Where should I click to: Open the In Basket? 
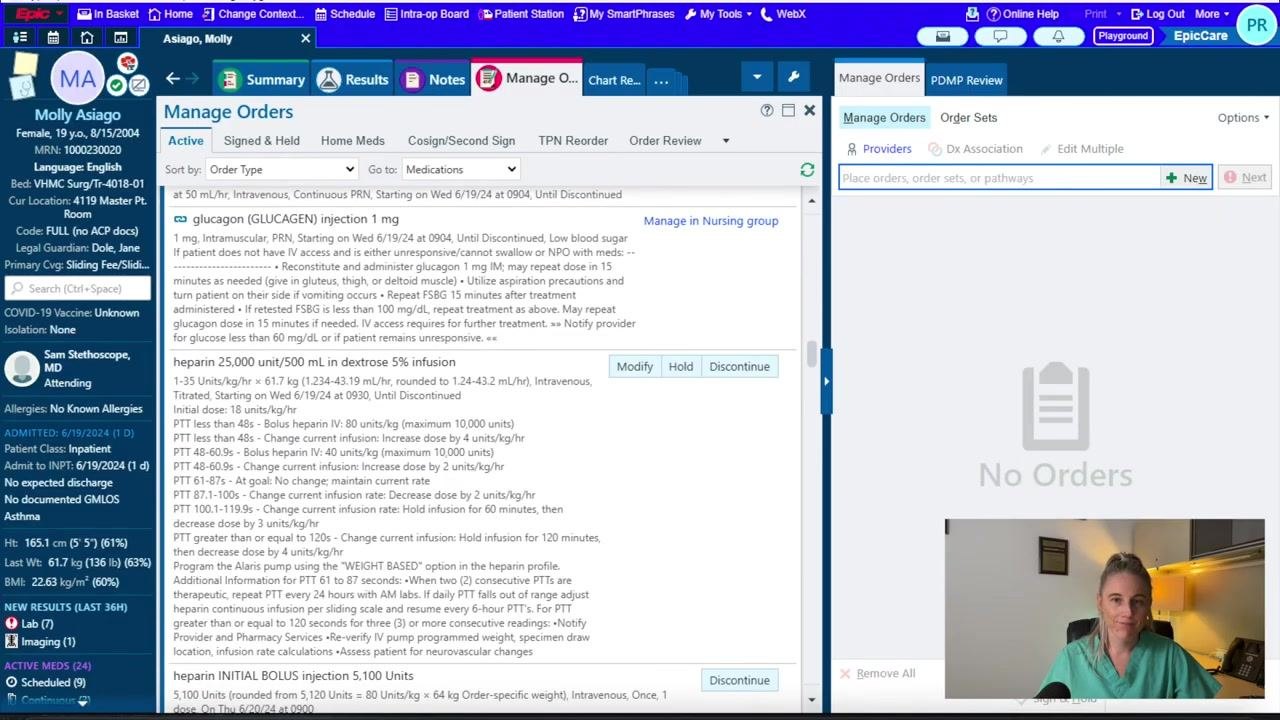click(108, 14)
